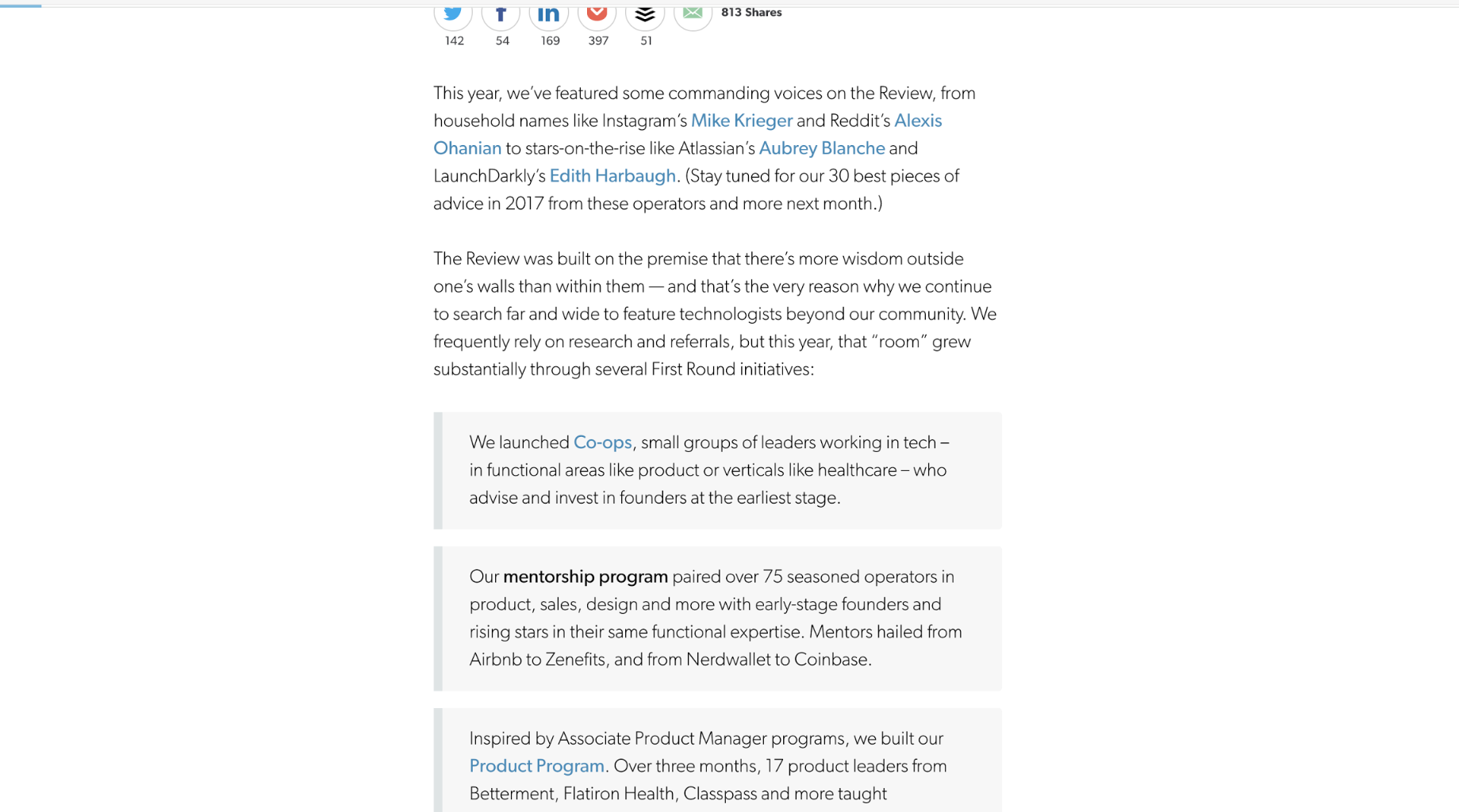The width and height of the screenshot is (1459, 812).
Task: Open the Co-ops link
Action: pos(602,442)
